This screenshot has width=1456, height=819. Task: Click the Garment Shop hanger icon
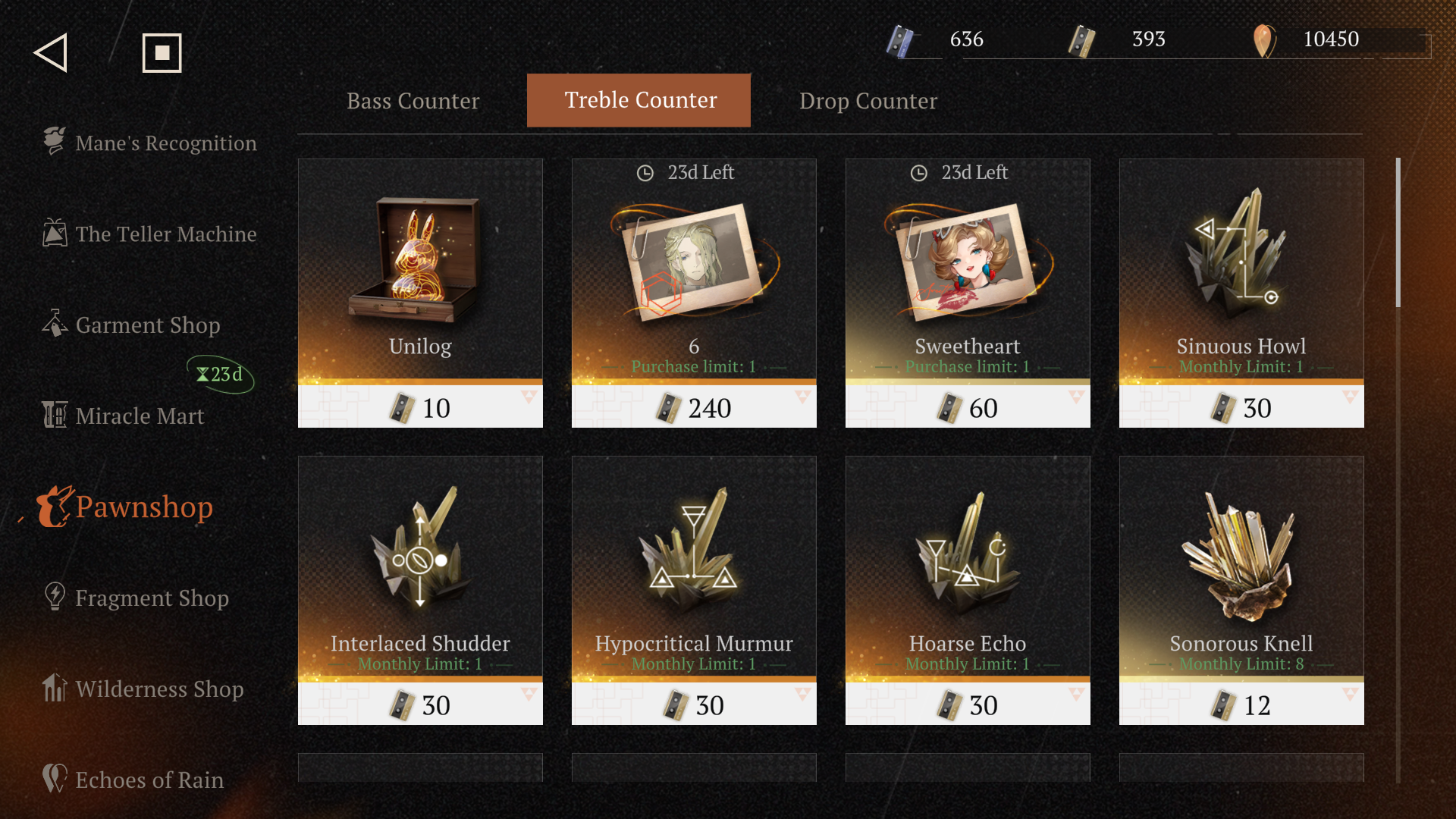pyautogui.click(x=55, y=324)
